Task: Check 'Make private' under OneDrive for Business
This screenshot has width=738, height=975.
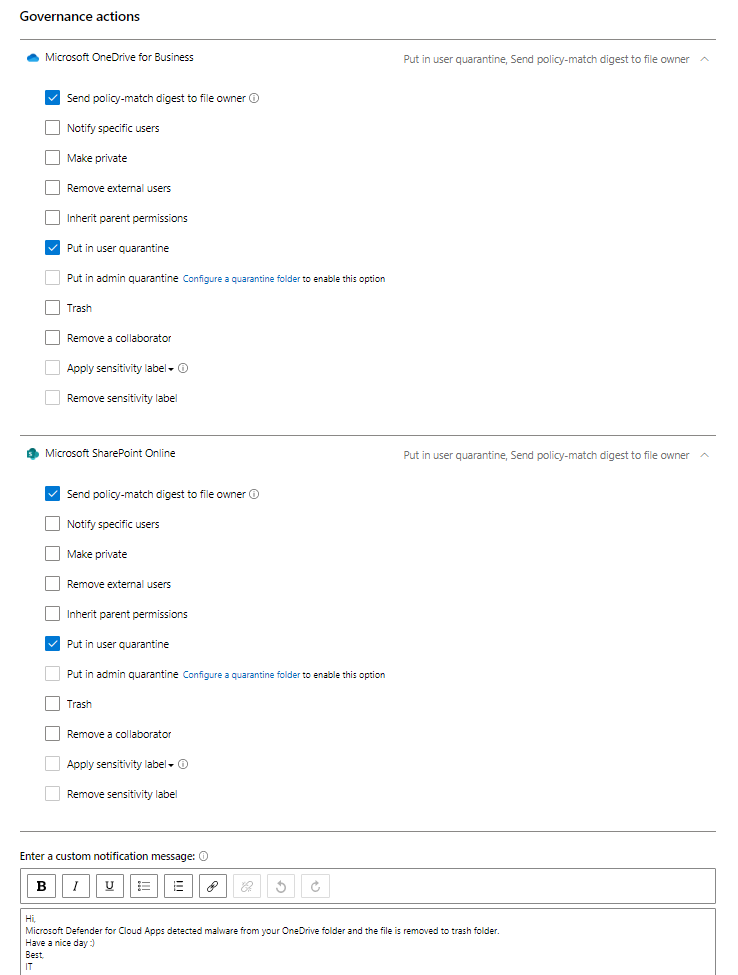Action: (53, 158)
